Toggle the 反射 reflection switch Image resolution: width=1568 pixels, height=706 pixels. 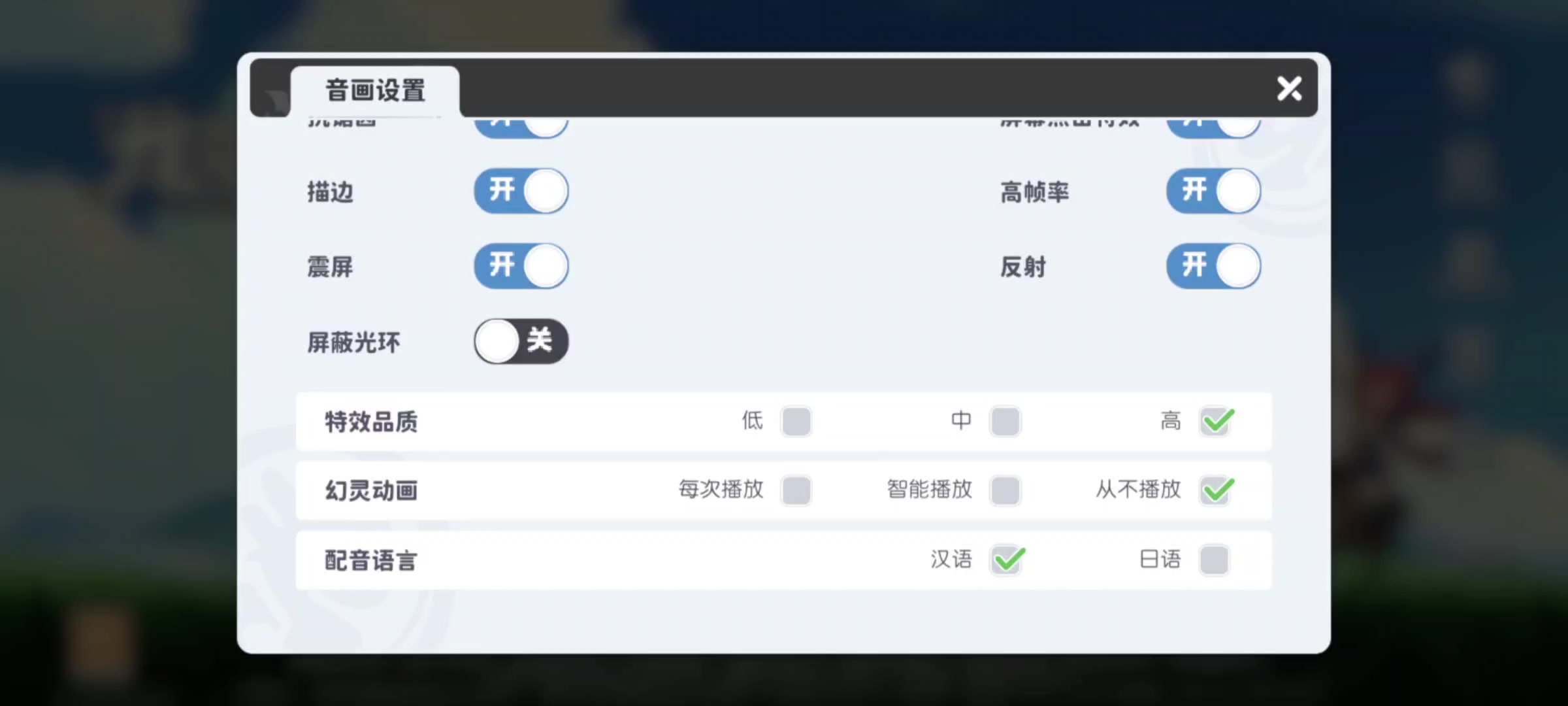[1214, 266]
